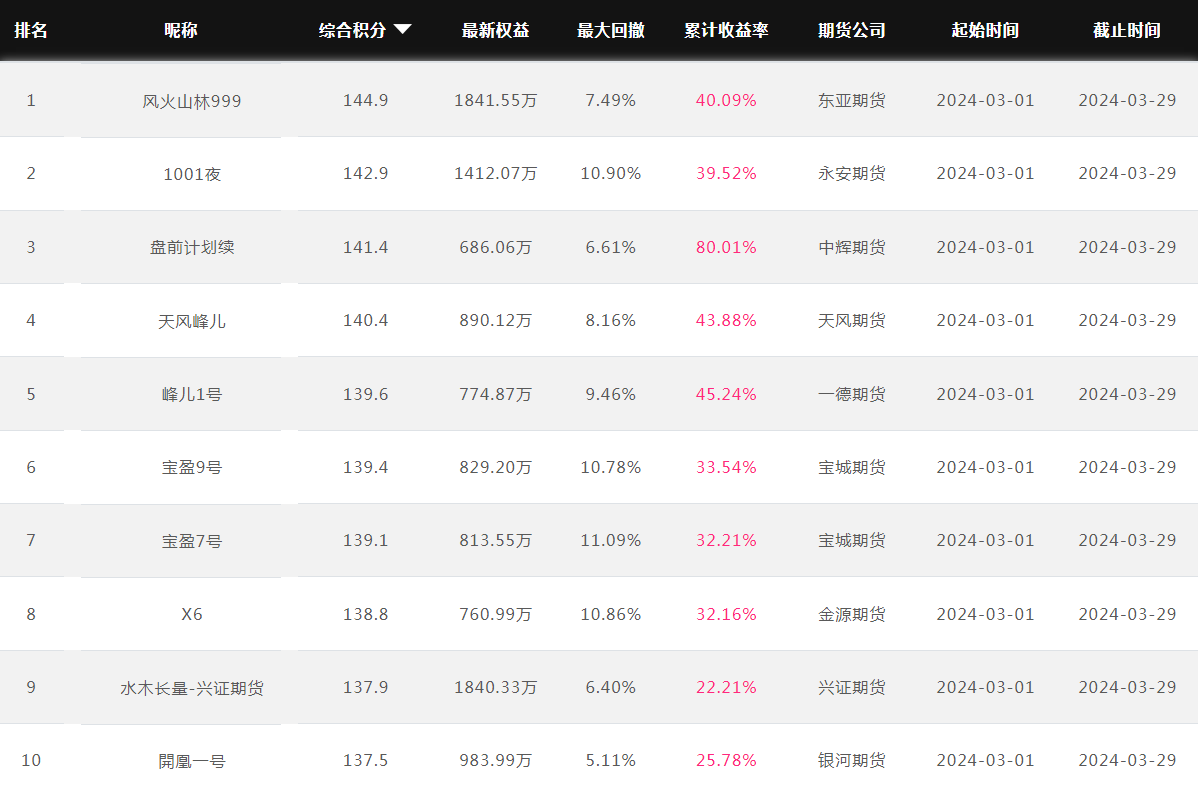Viewport: 1198px width, 794px height.
Task: Select return rate 39.52%
Action: pos(726,173)
